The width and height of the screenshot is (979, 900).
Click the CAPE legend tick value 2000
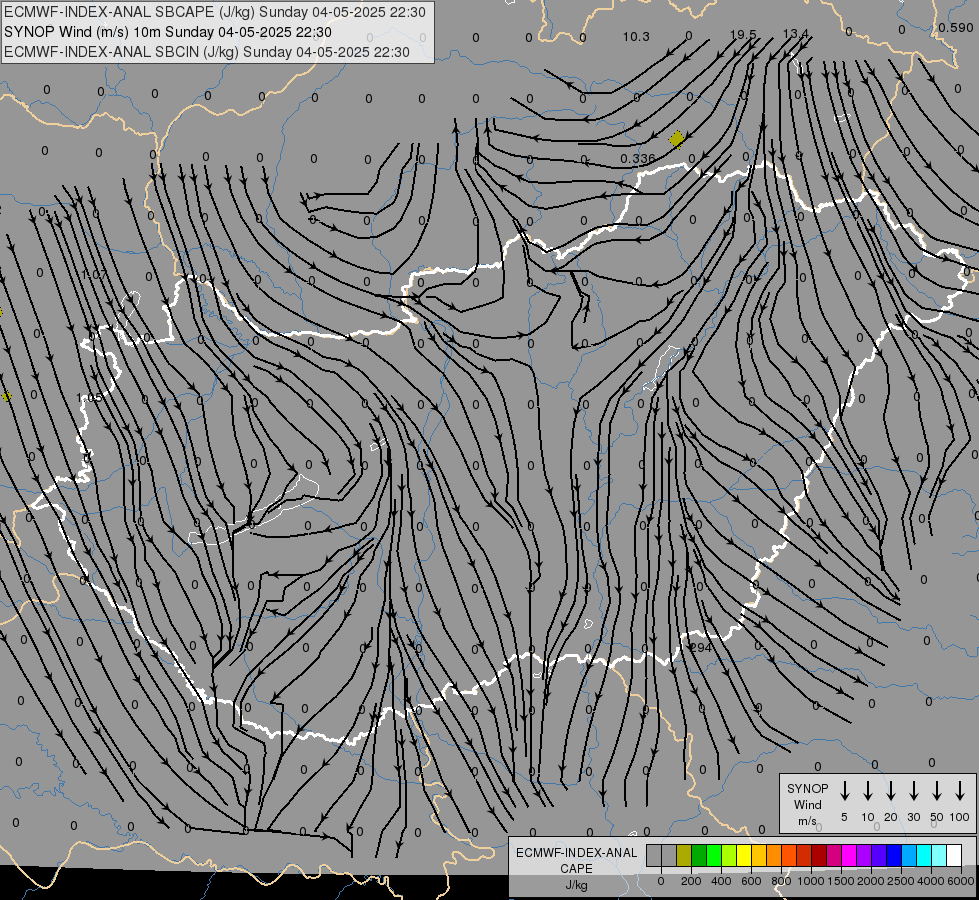click(x=871, y=881)
